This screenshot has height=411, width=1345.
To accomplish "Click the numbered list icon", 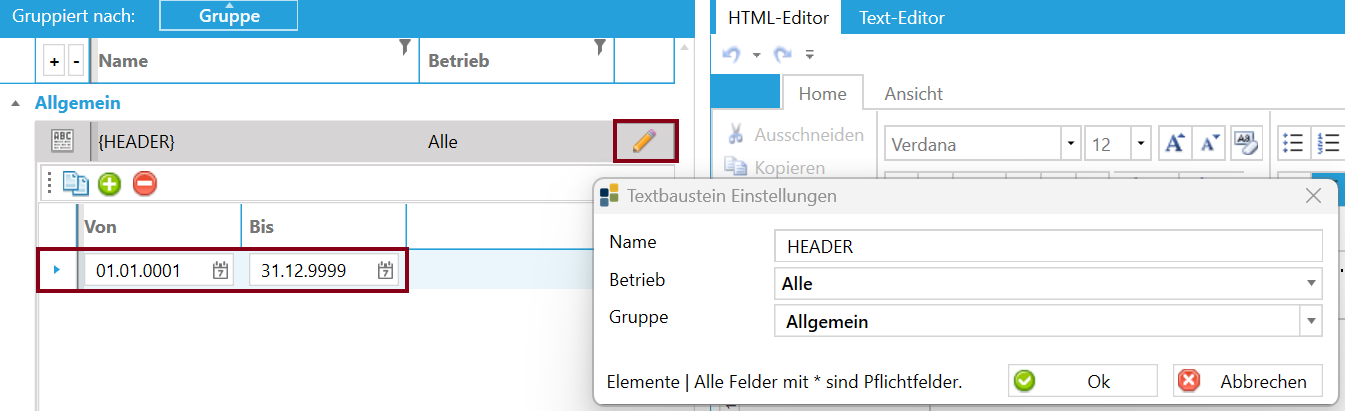I will pyautogui.click(x=1328, y=143).
